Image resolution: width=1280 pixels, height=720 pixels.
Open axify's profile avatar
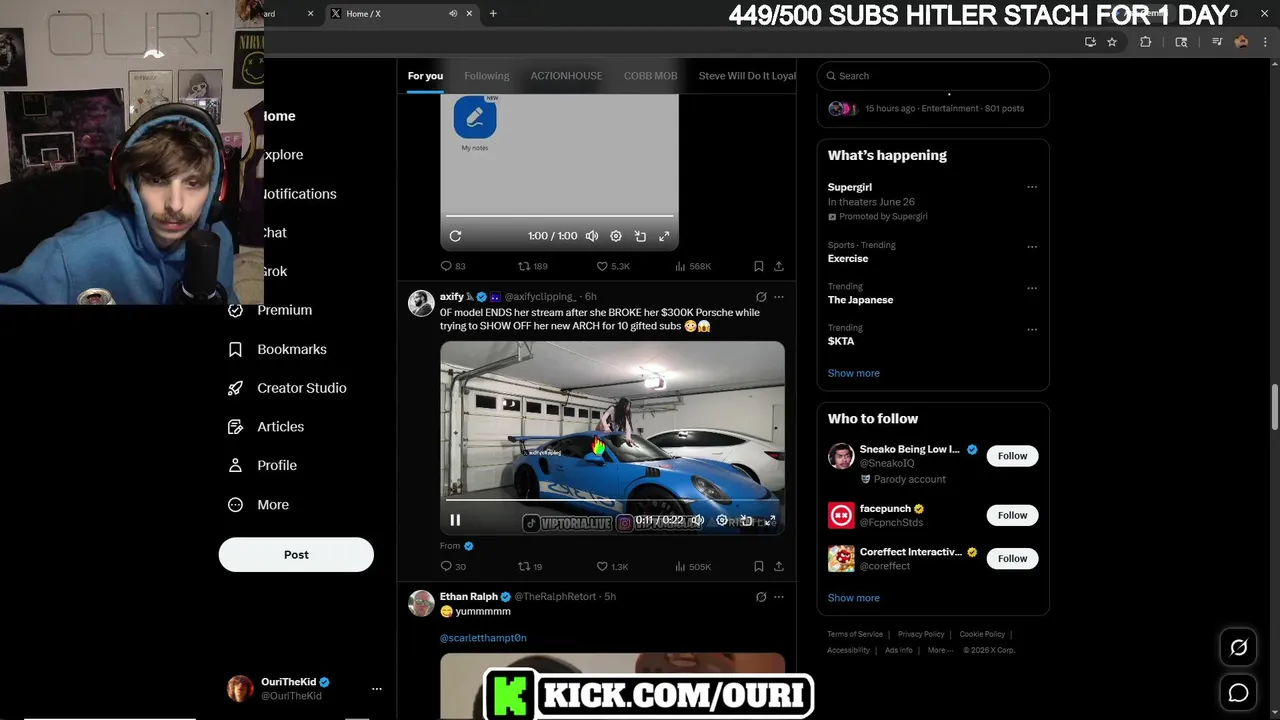(x=421, y=303)
